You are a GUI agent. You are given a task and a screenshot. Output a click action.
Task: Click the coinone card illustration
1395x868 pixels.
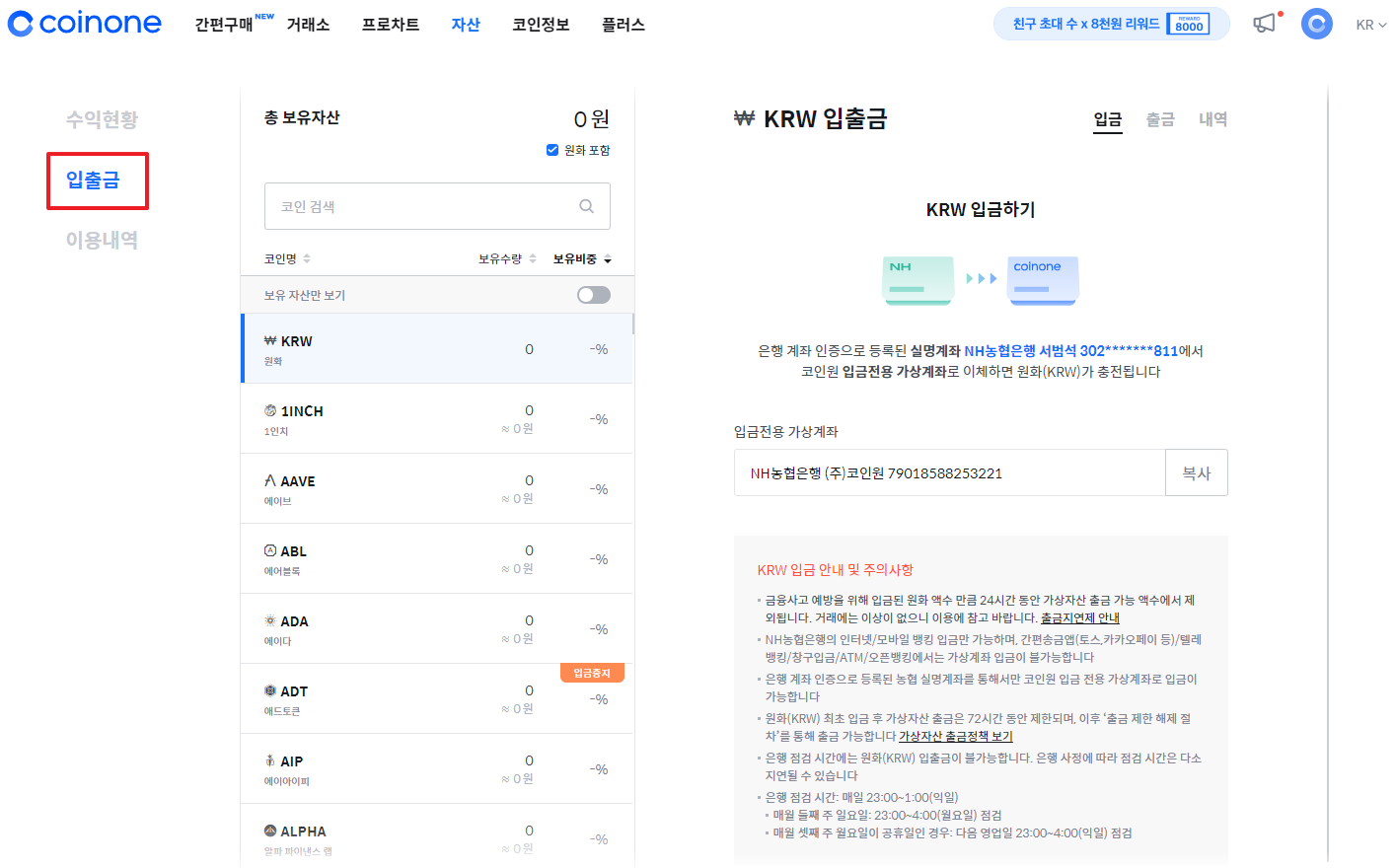[1043, 280]
